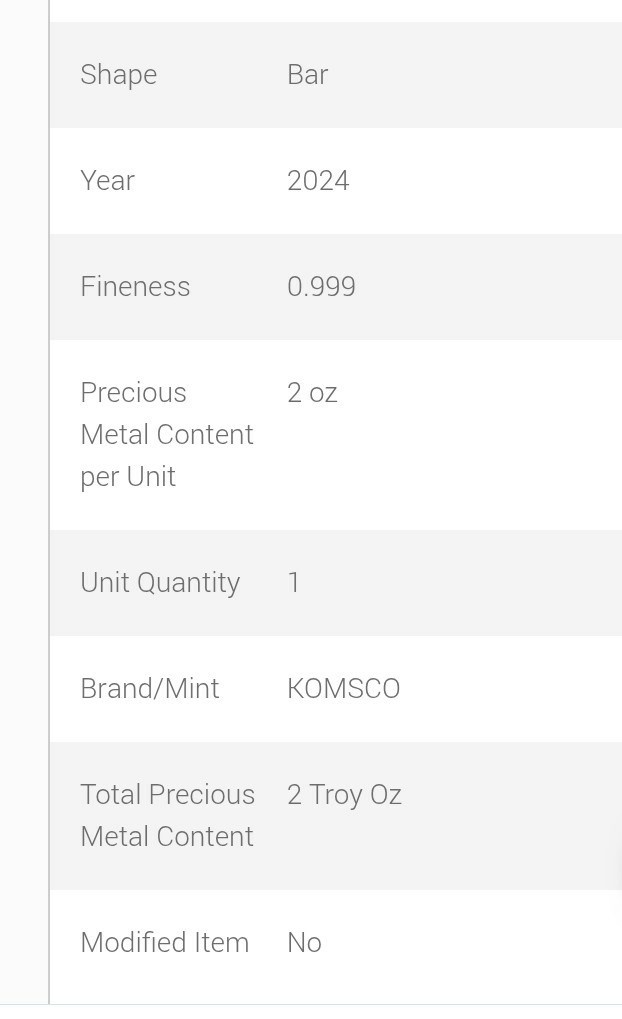The height and width of the screenshot is (1019, 622).
Task: Click the Year label
Action: click(x=107, y=181)
